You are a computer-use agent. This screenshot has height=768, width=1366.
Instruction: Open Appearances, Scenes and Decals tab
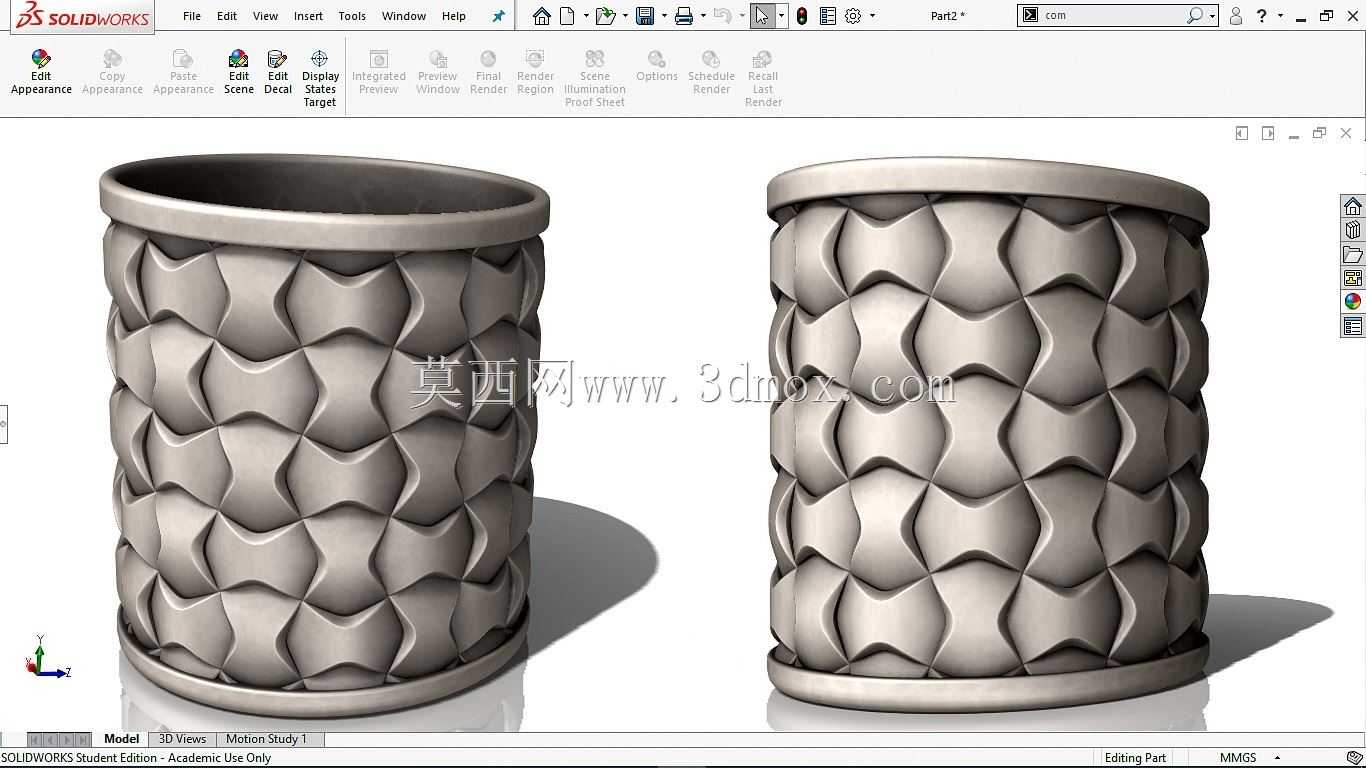[x=1353, y=302]
